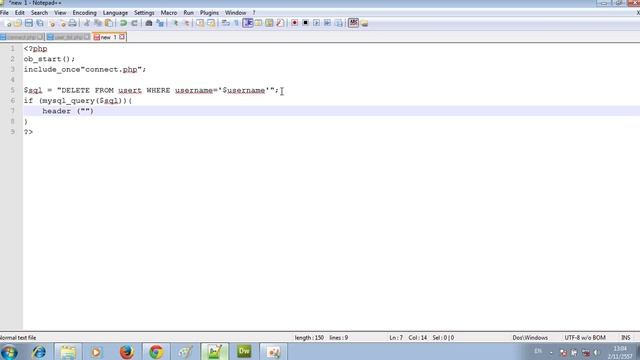
Task: Open the Settings menu
Action: [x=144, y=13]
